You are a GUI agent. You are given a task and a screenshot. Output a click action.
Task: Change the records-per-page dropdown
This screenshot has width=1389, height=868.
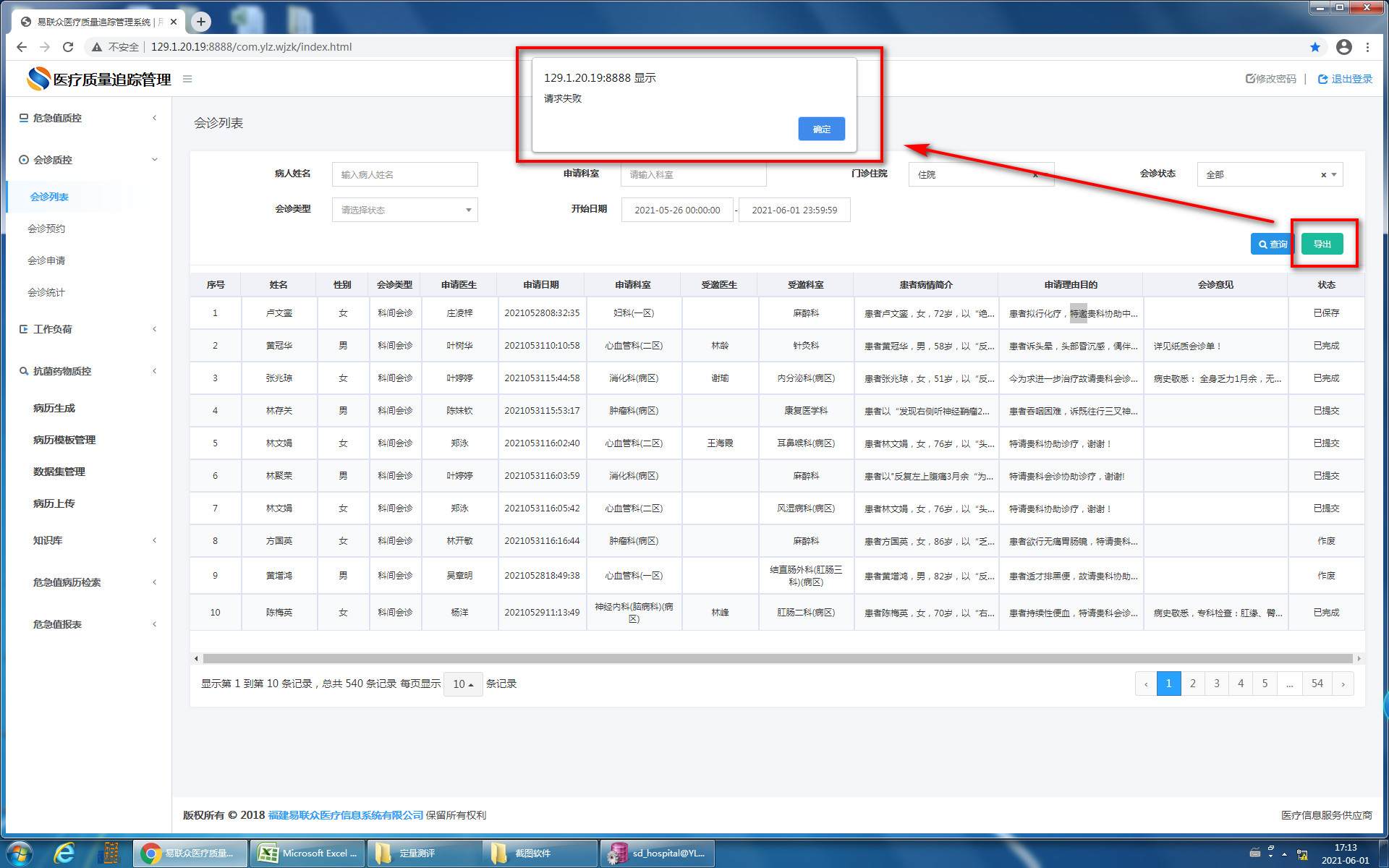(x=462, y=684)
